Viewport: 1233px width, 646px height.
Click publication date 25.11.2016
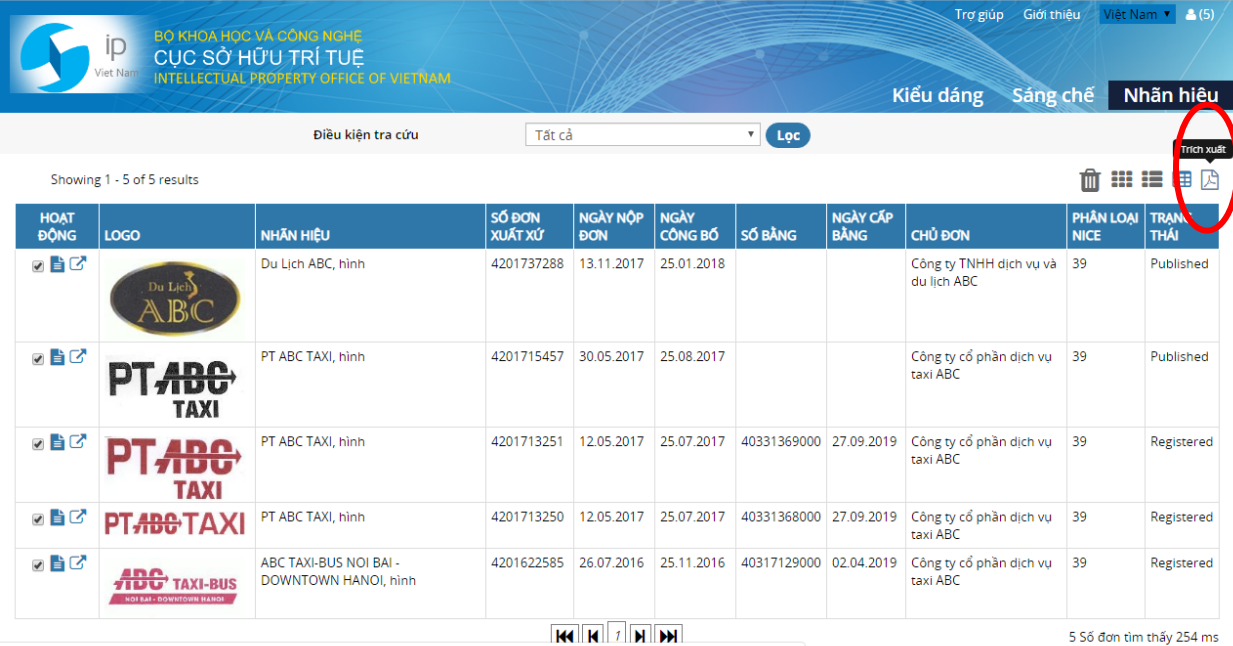692,563
